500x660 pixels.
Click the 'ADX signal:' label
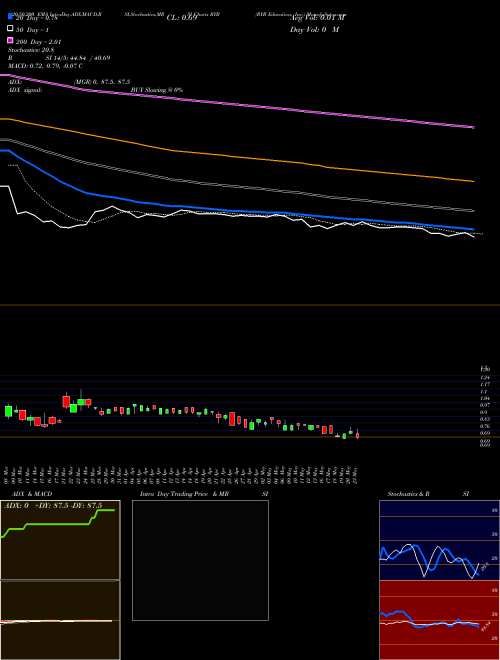click(x=25, y=90)
